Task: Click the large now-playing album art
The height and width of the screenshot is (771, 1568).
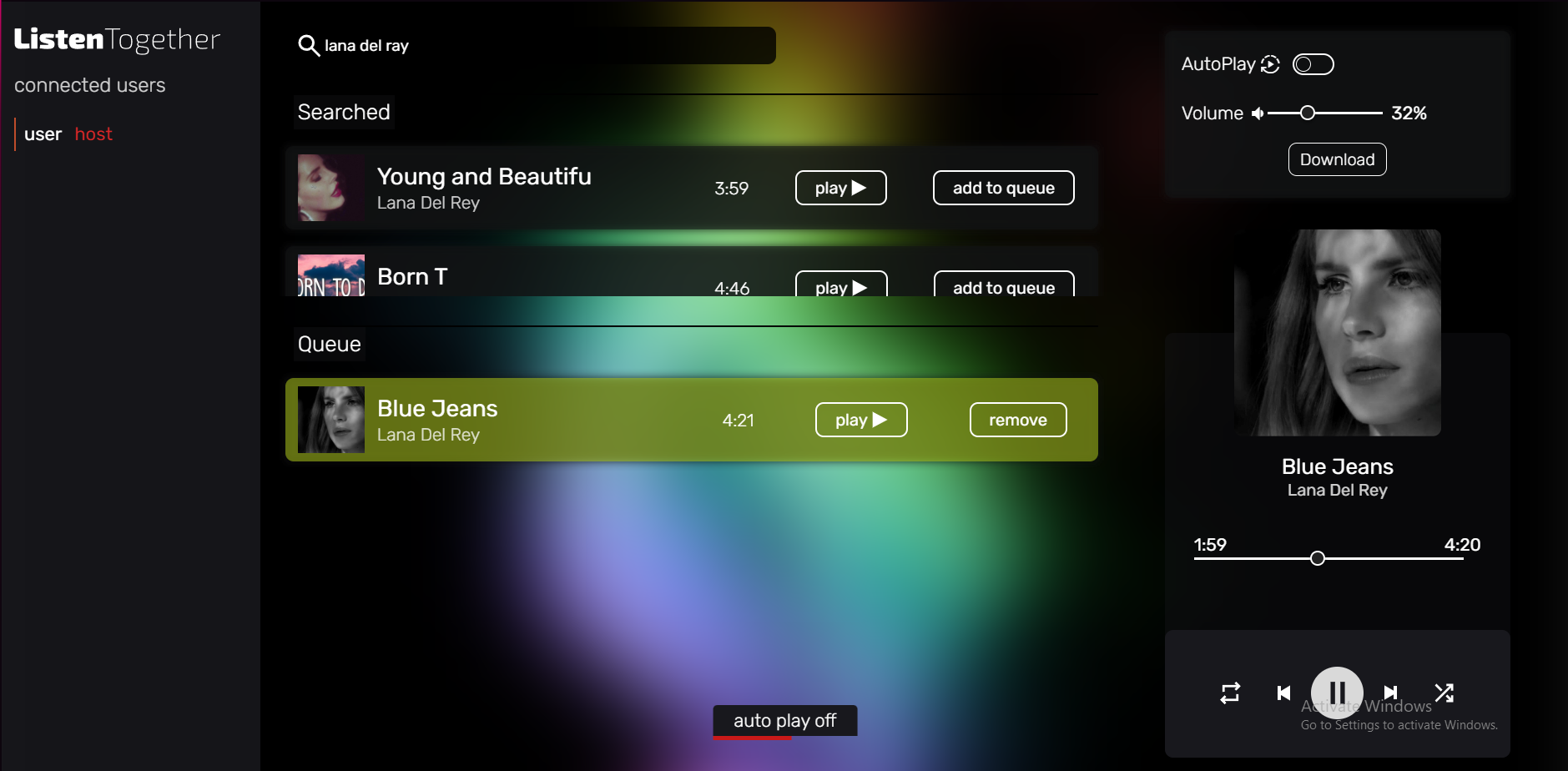Action: coord(1337,333)
